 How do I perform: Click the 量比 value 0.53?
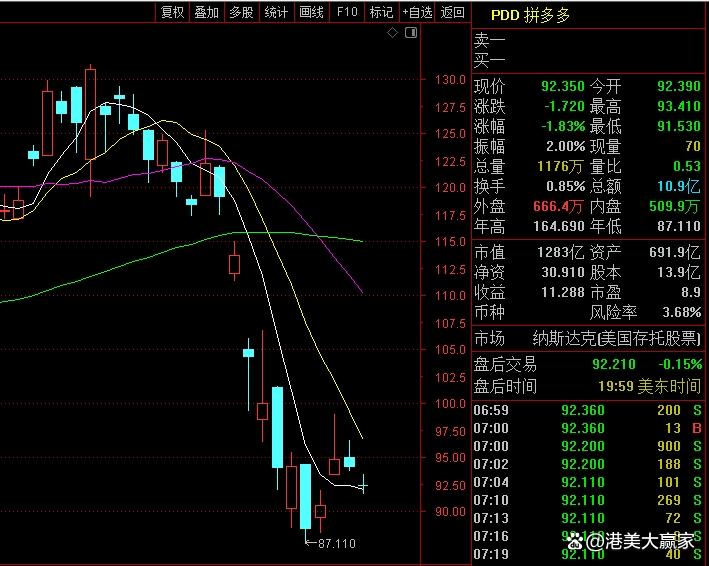pyautogui.click(x=686, y=166)
